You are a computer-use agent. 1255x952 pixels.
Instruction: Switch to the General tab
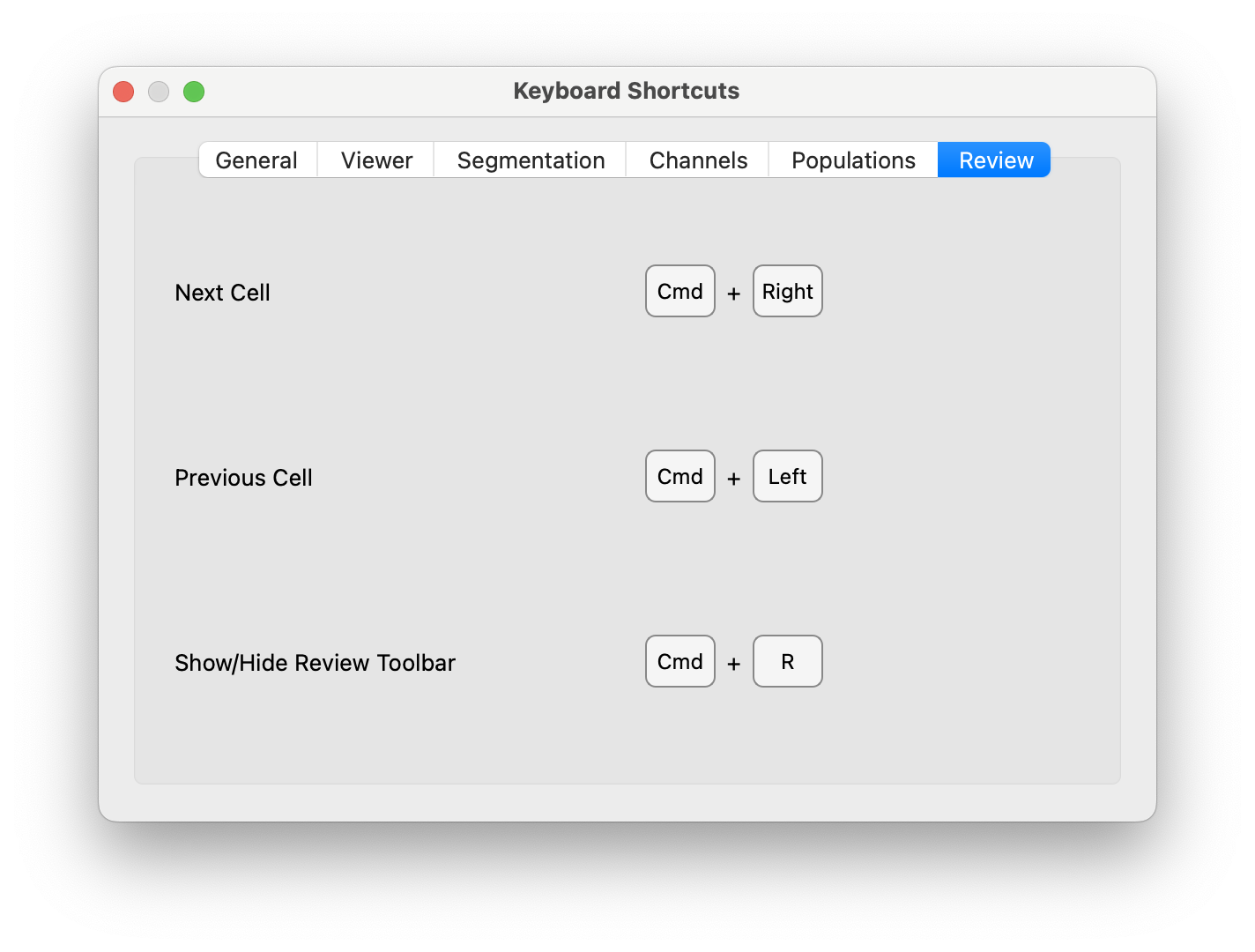(x=257, y=160)
